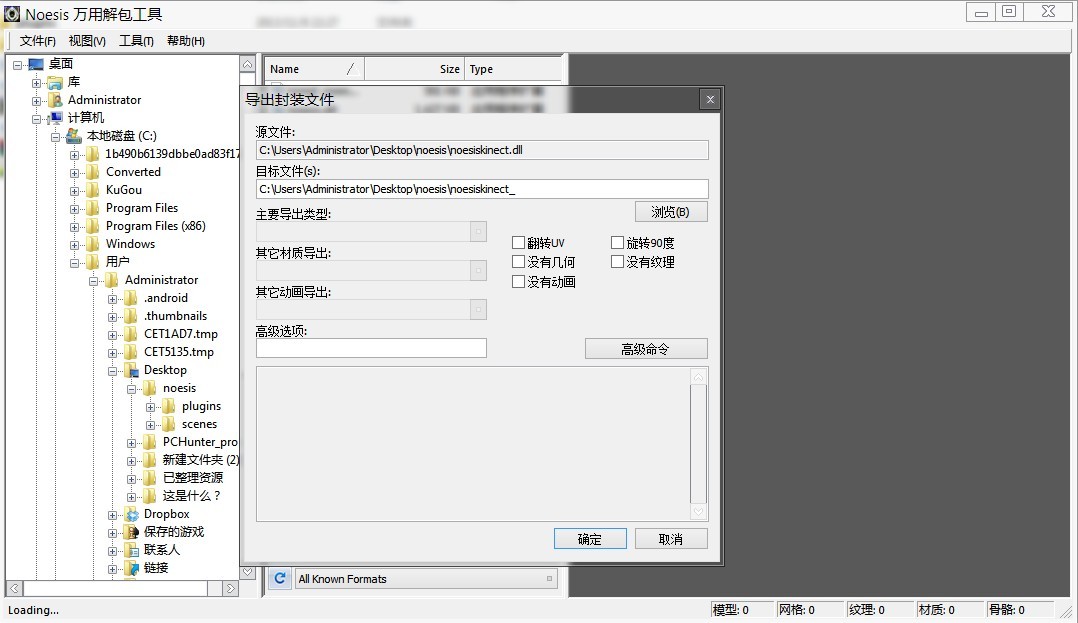
Task: Click the 链接 folder icon
Action: point(131,568)
